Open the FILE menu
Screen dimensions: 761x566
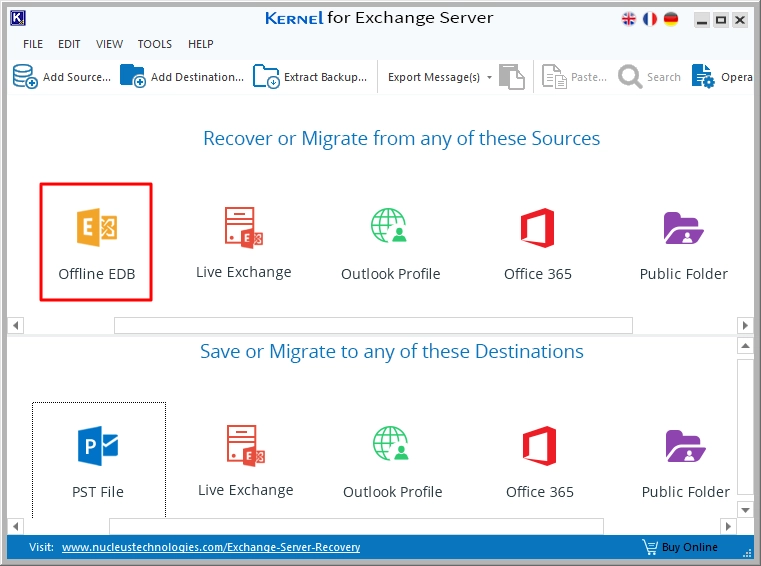[x=33, y=44]
